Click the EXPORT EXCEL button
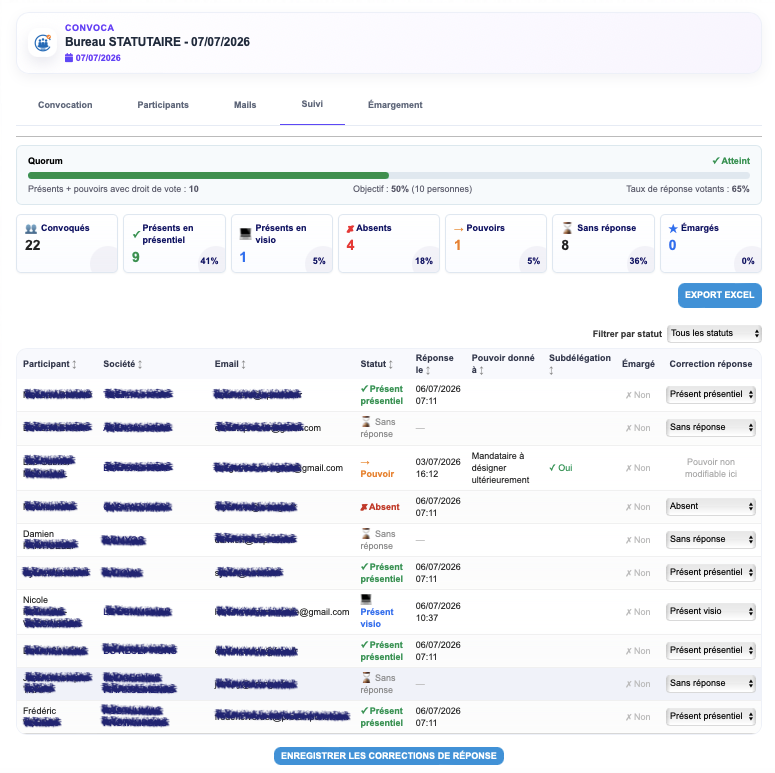This screenshot has height=773, width=775. 719,295
